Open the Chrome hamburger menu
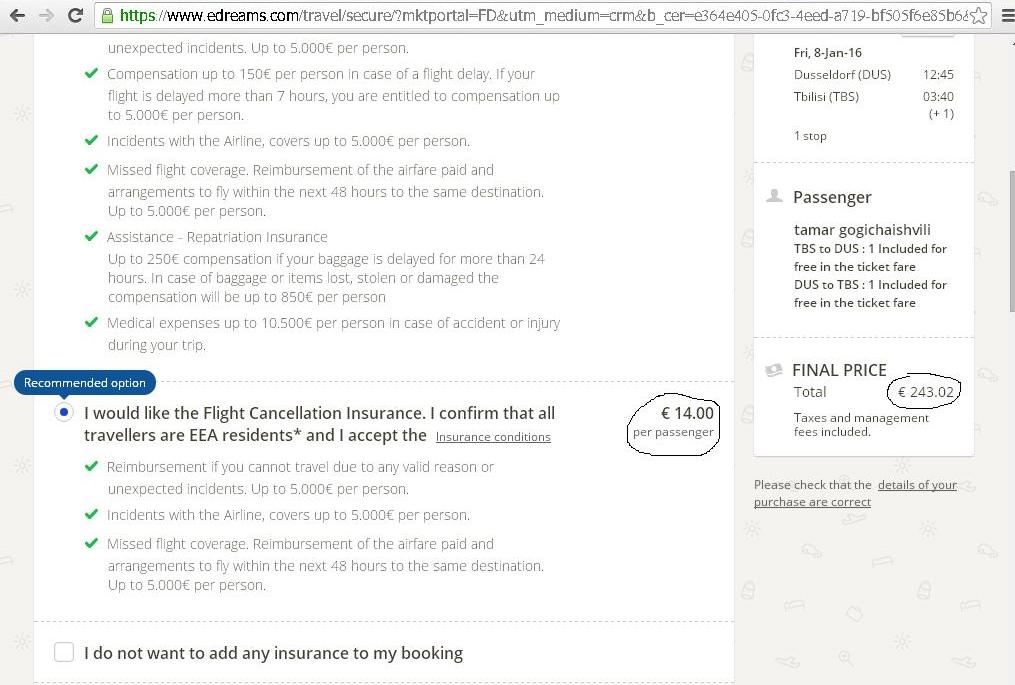Viewport: 1015px width, 685px height. tap(1002, 16)
